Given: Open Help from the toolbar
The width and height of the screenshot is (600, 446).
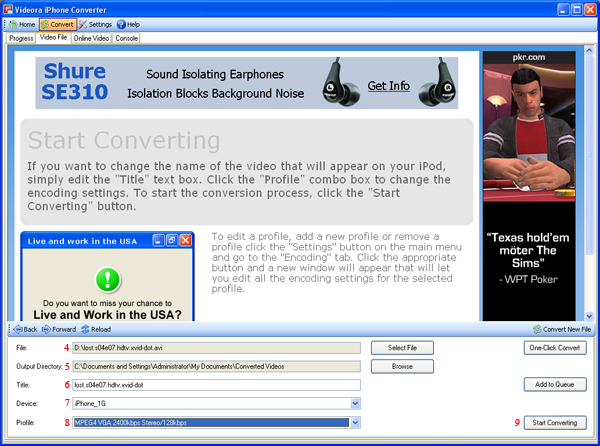Looking at the screenshot, I should pos(128,24).
